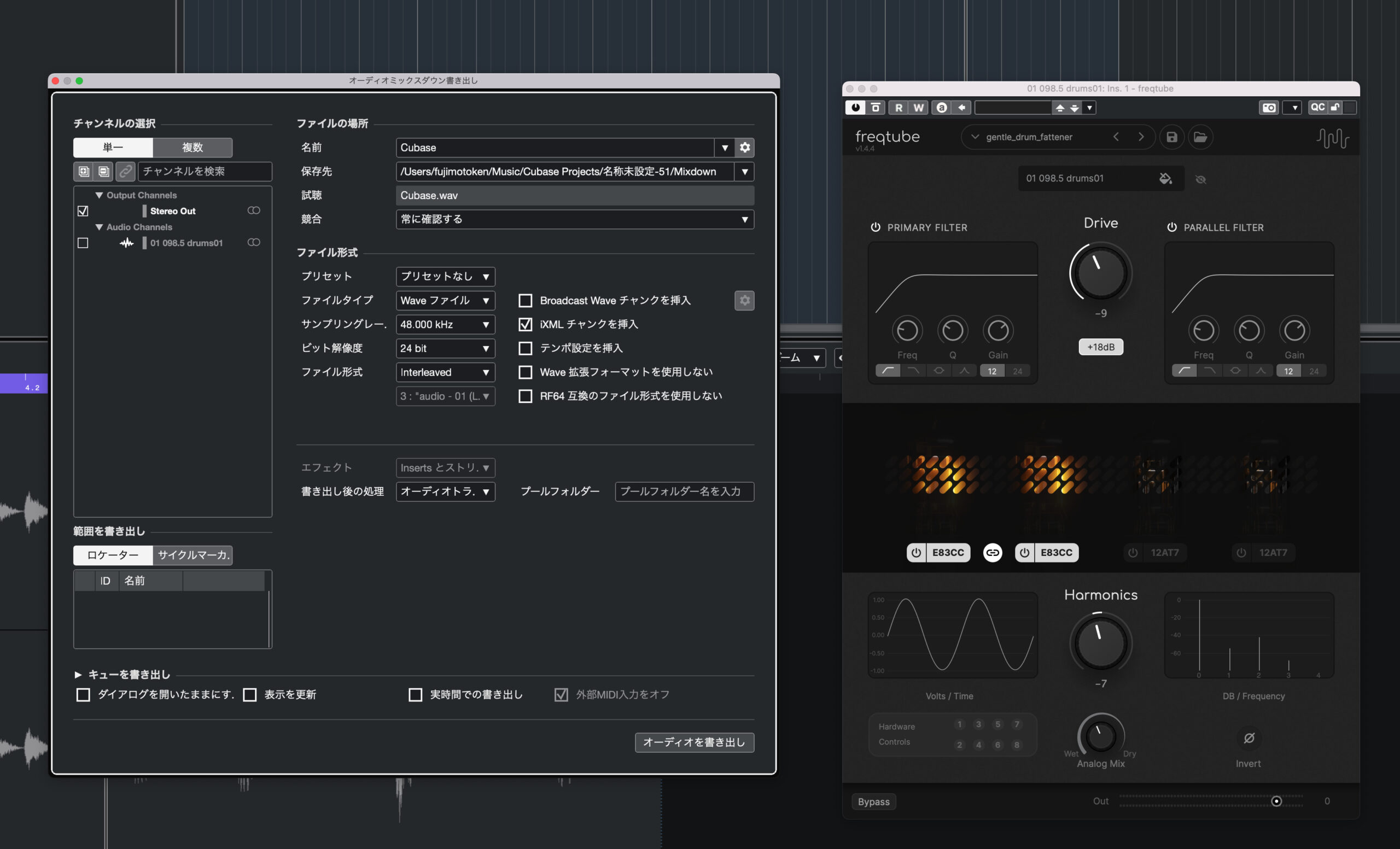Open the 名前 naming dropdown arrow
1400x849 pixels.
pos(725,148)
